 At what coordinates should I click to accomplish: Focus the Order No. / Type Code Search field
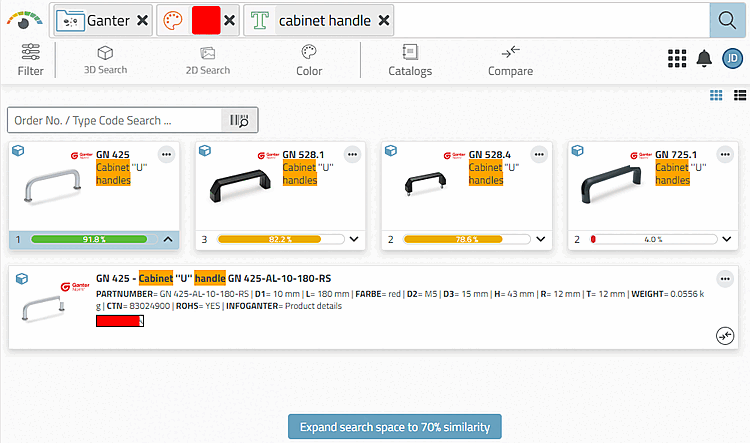(x=115, y=120)
